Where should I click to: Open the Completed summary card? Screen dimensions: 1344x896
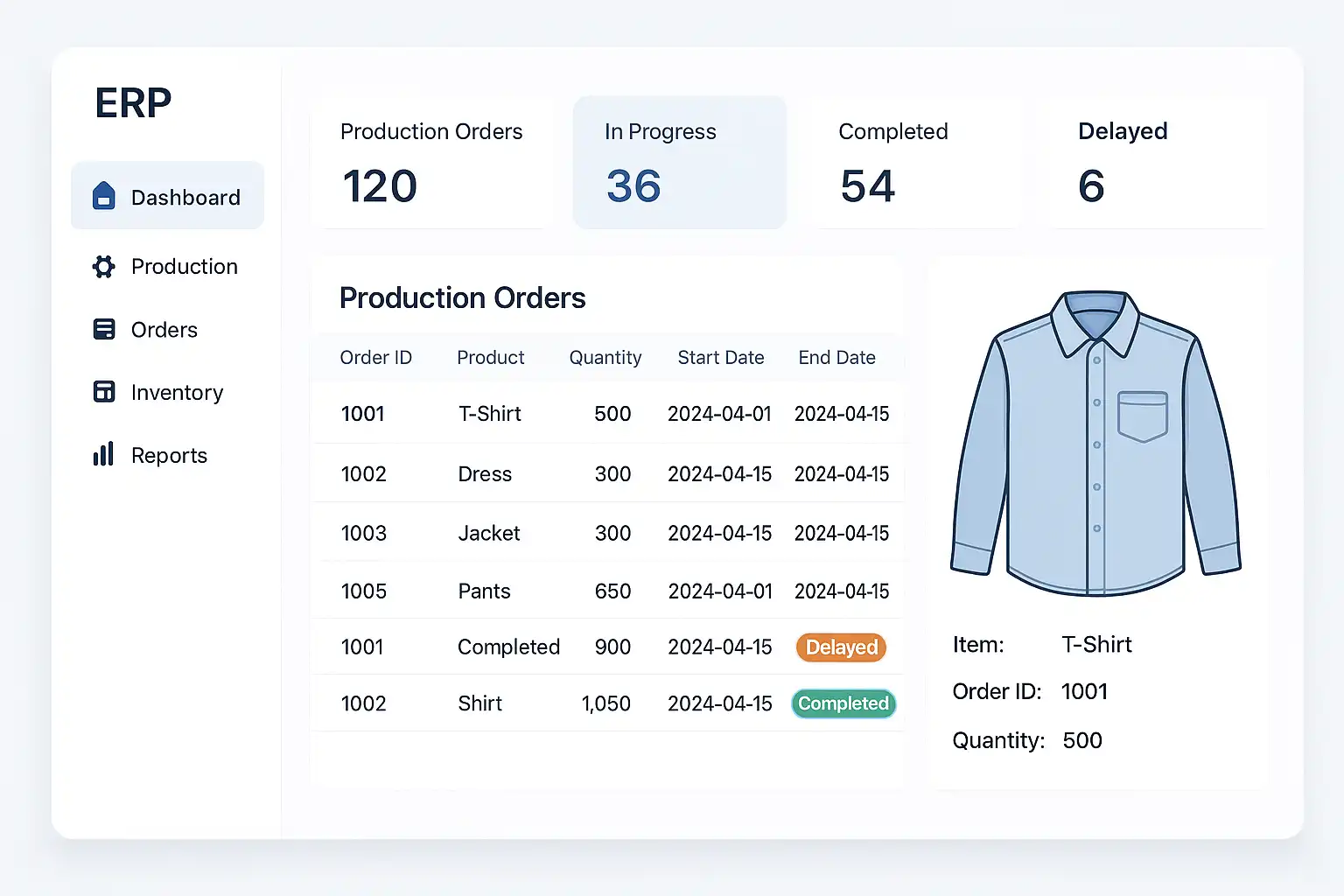[x=915, y=163]
